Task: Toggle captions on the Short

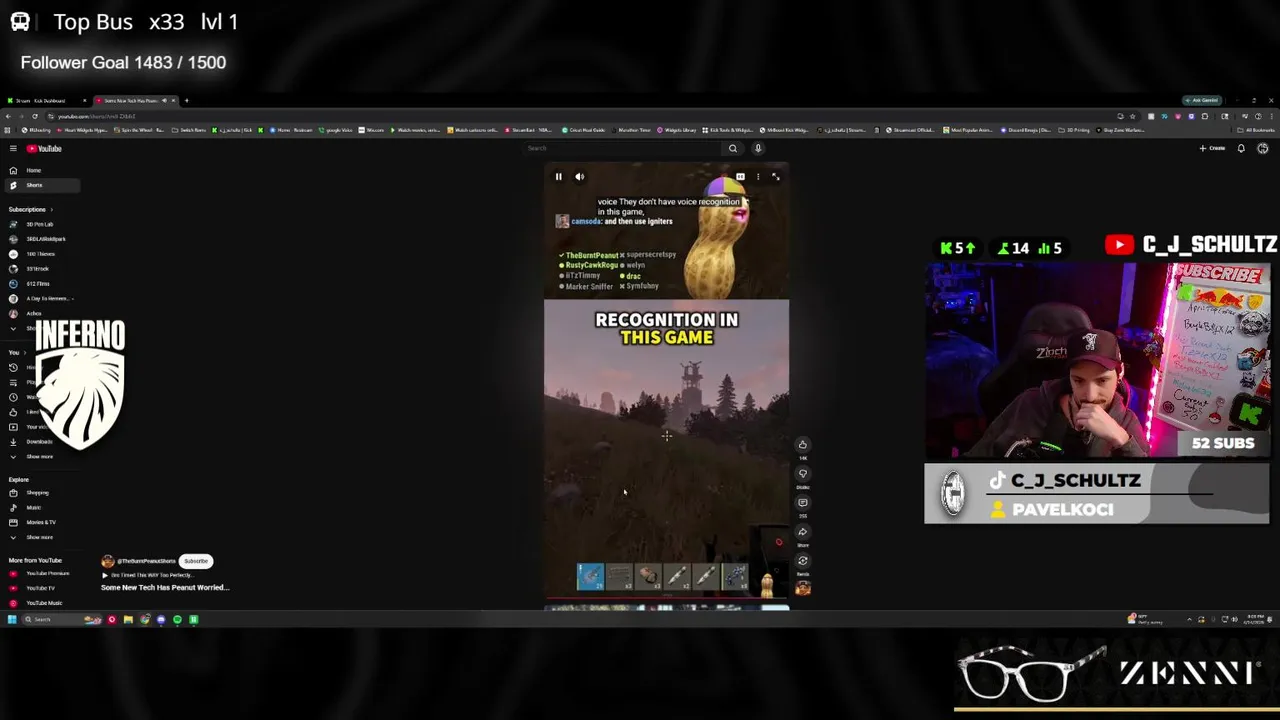Action: [x=740, y=176]
